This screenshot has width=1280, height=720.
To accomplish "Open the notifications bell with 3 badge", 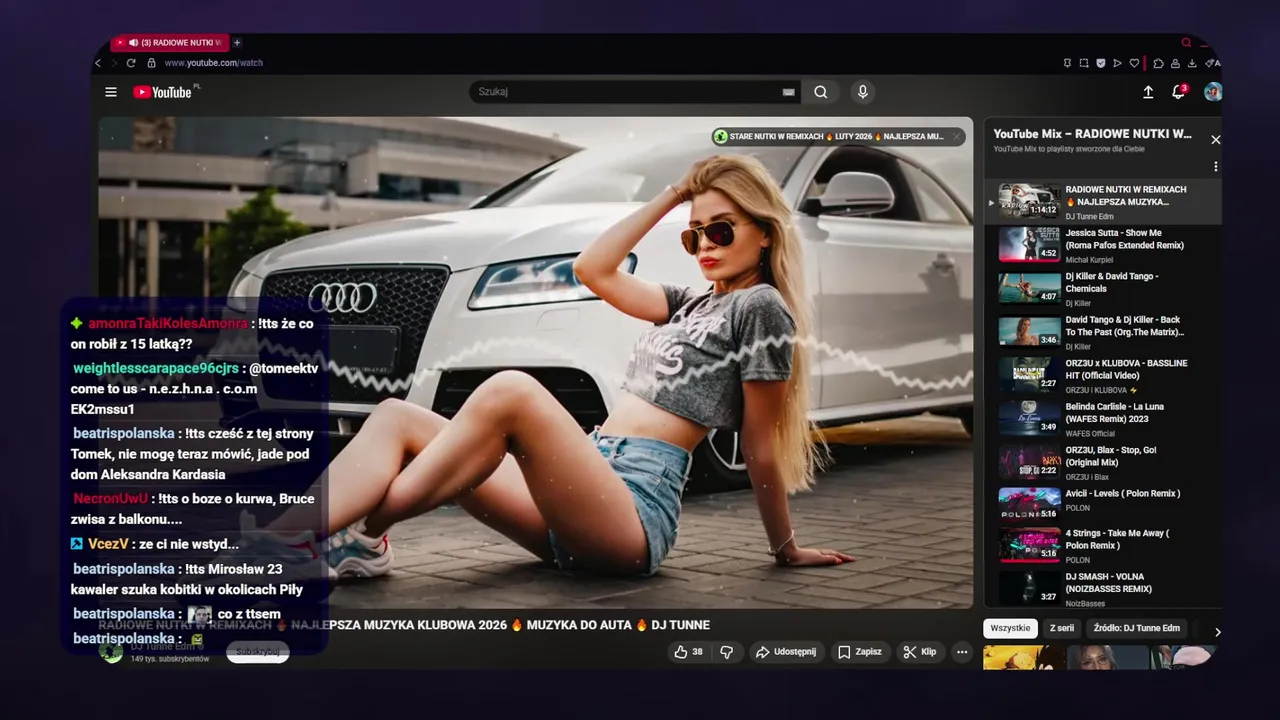I will (x=1179, y=92).
